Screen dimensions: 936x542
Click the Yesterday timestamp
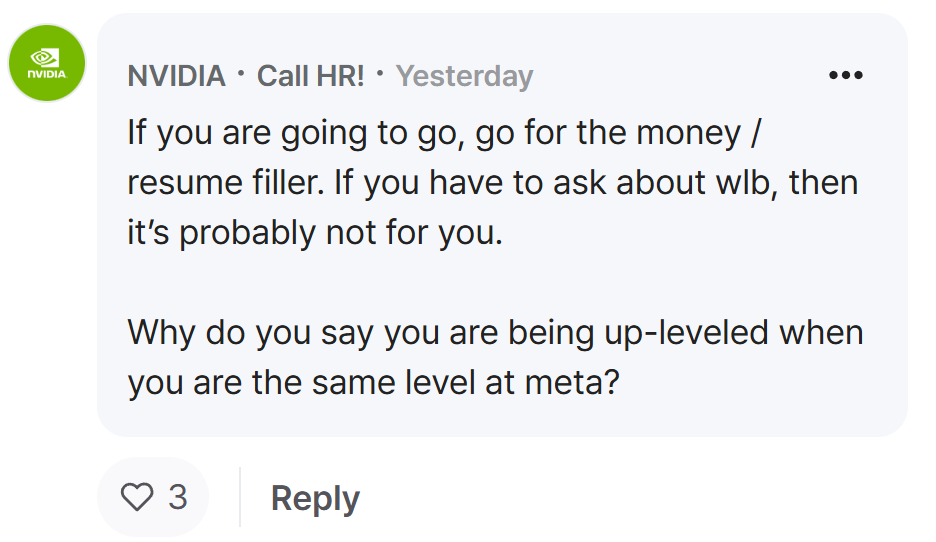click(464, 76)
